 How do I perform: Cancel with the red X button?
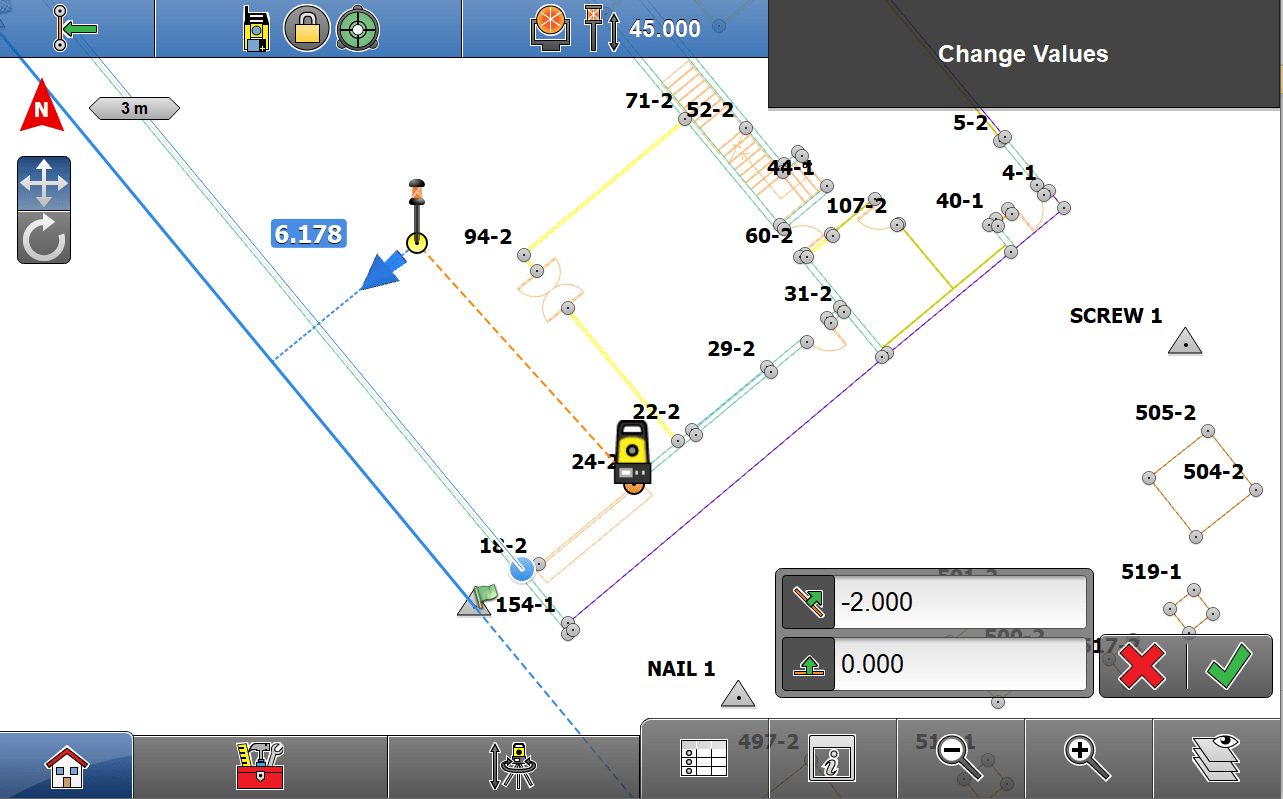click(x=1142, y=667)
